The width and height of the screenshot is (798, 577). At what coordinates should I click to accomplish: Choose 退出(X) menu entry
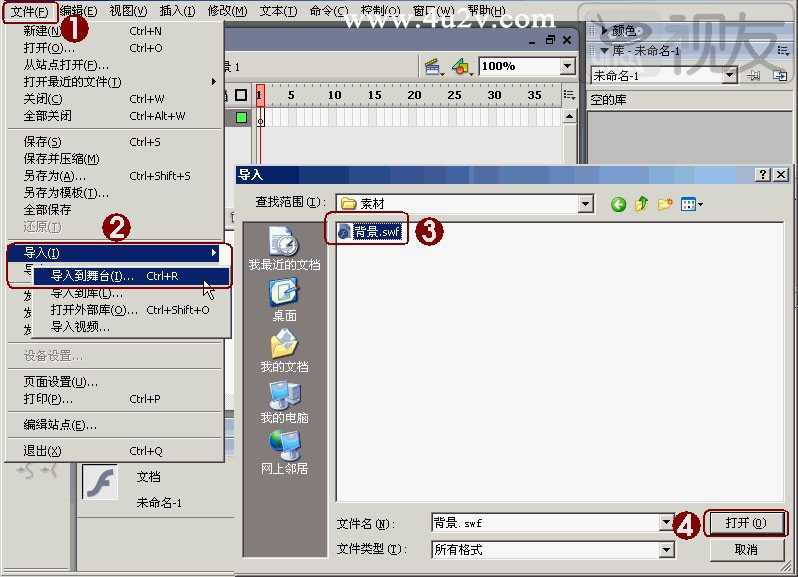point(115,451)
